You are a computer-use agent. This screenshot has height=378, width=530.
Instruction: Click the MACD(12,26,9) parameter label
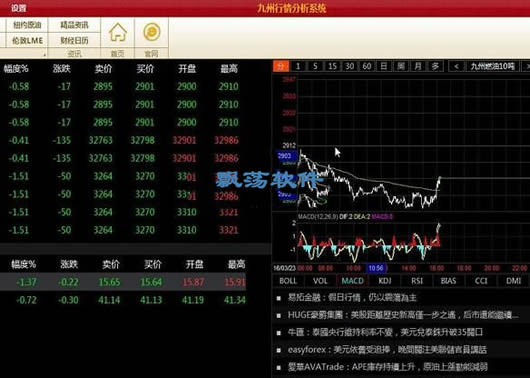tap(318, 217)
